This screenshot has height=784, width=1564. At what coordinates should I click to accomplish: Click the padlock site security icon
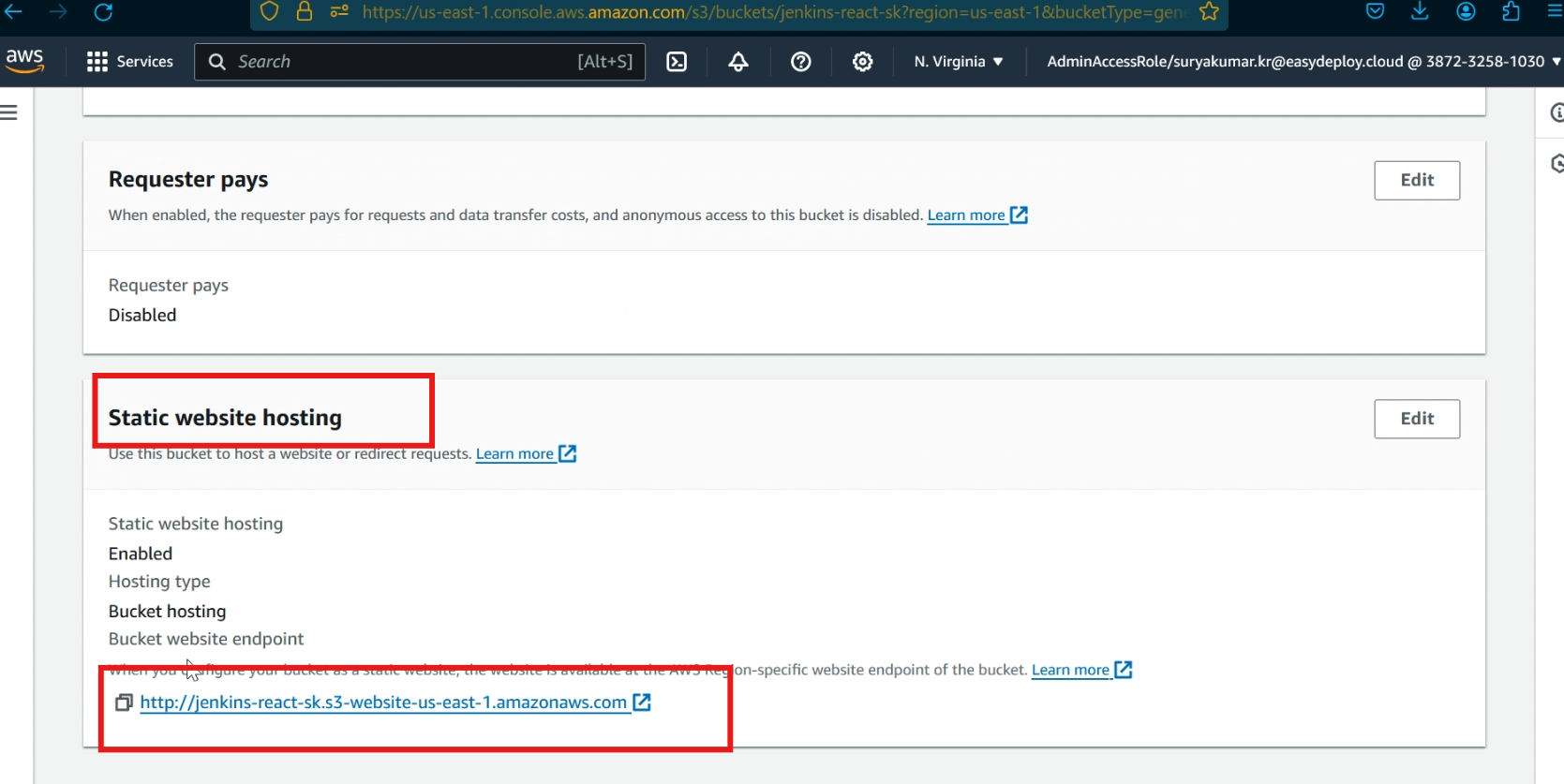(x=305, y=11)
